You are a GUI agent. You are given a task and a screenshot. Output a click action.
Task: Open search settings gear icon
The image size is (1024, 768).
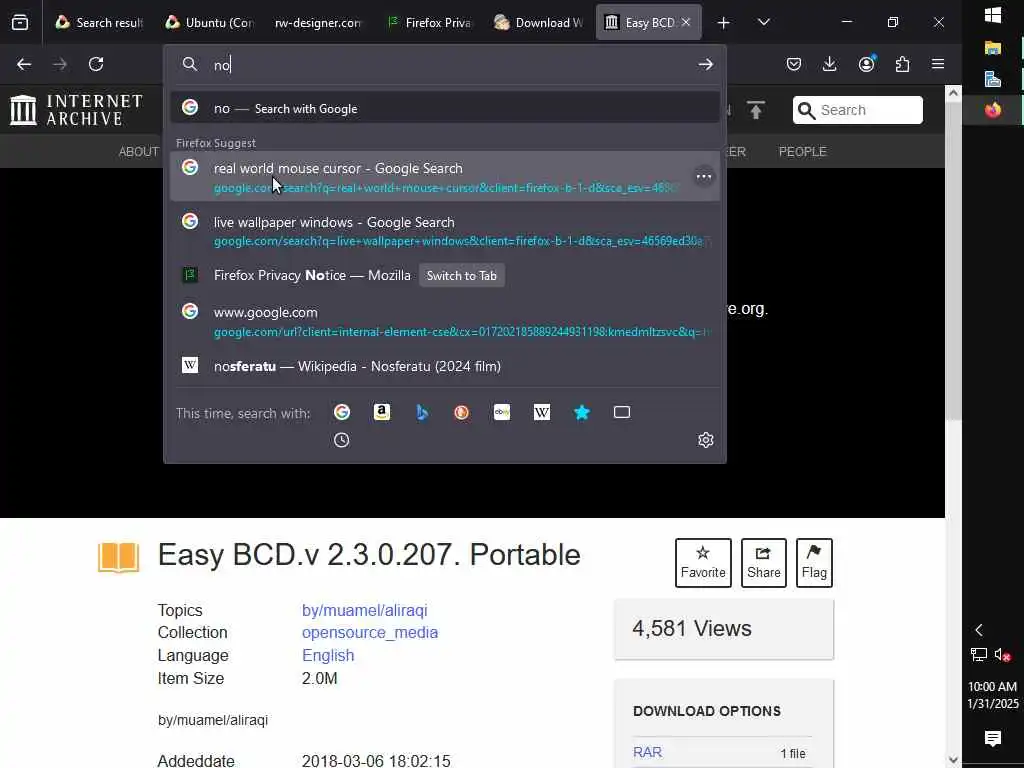[x=705, y=440]
